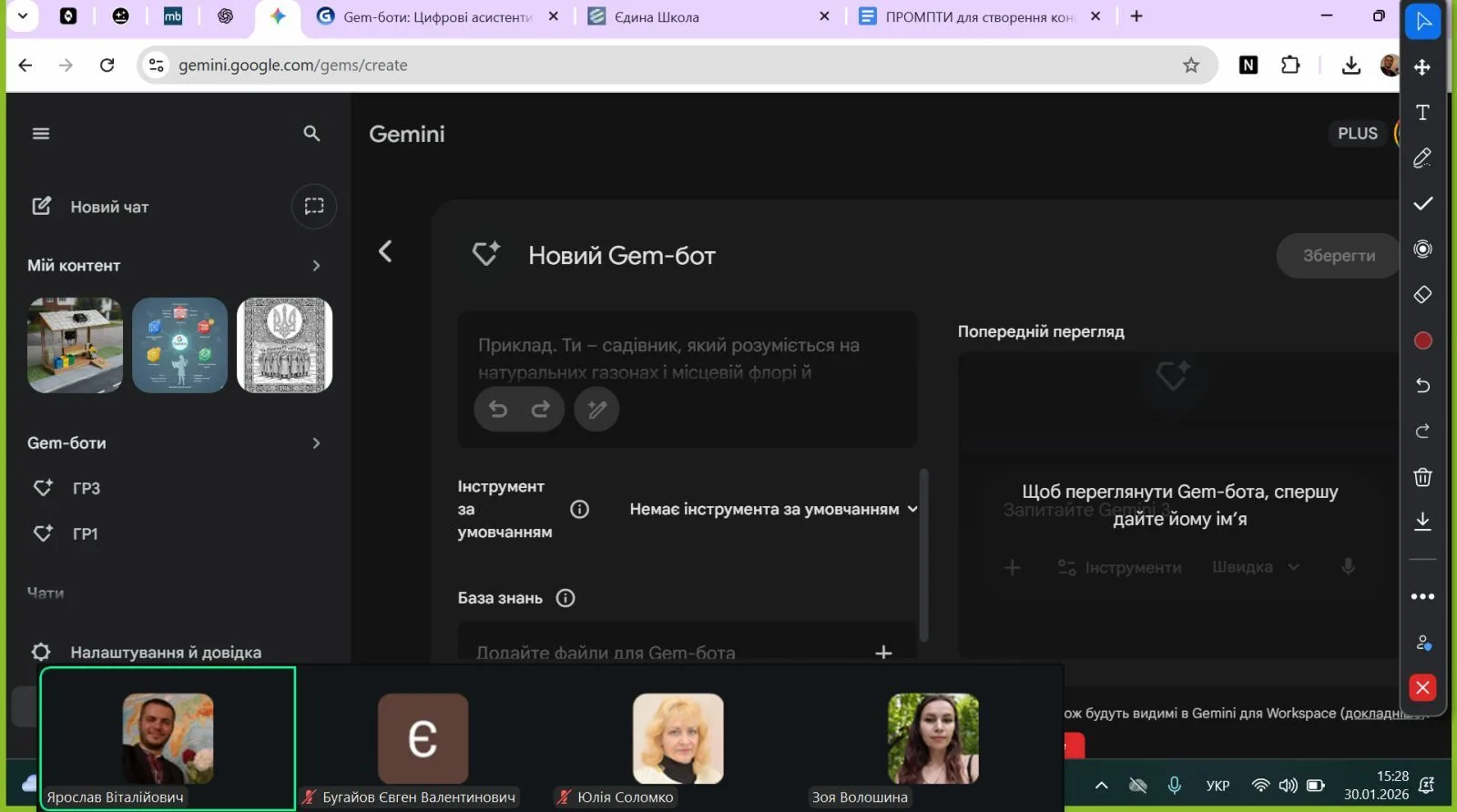The image size is (1457, 812).
Task: Open more annotation options (three dots)
Action: (x=1422, y=597)
